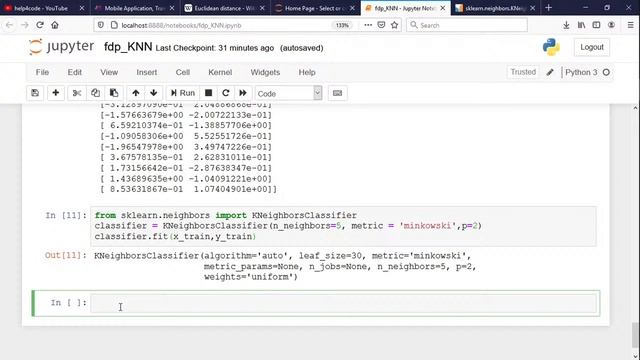Open the View menu
The height and width of the screenshot is (360, 640).
pos(109,72)
